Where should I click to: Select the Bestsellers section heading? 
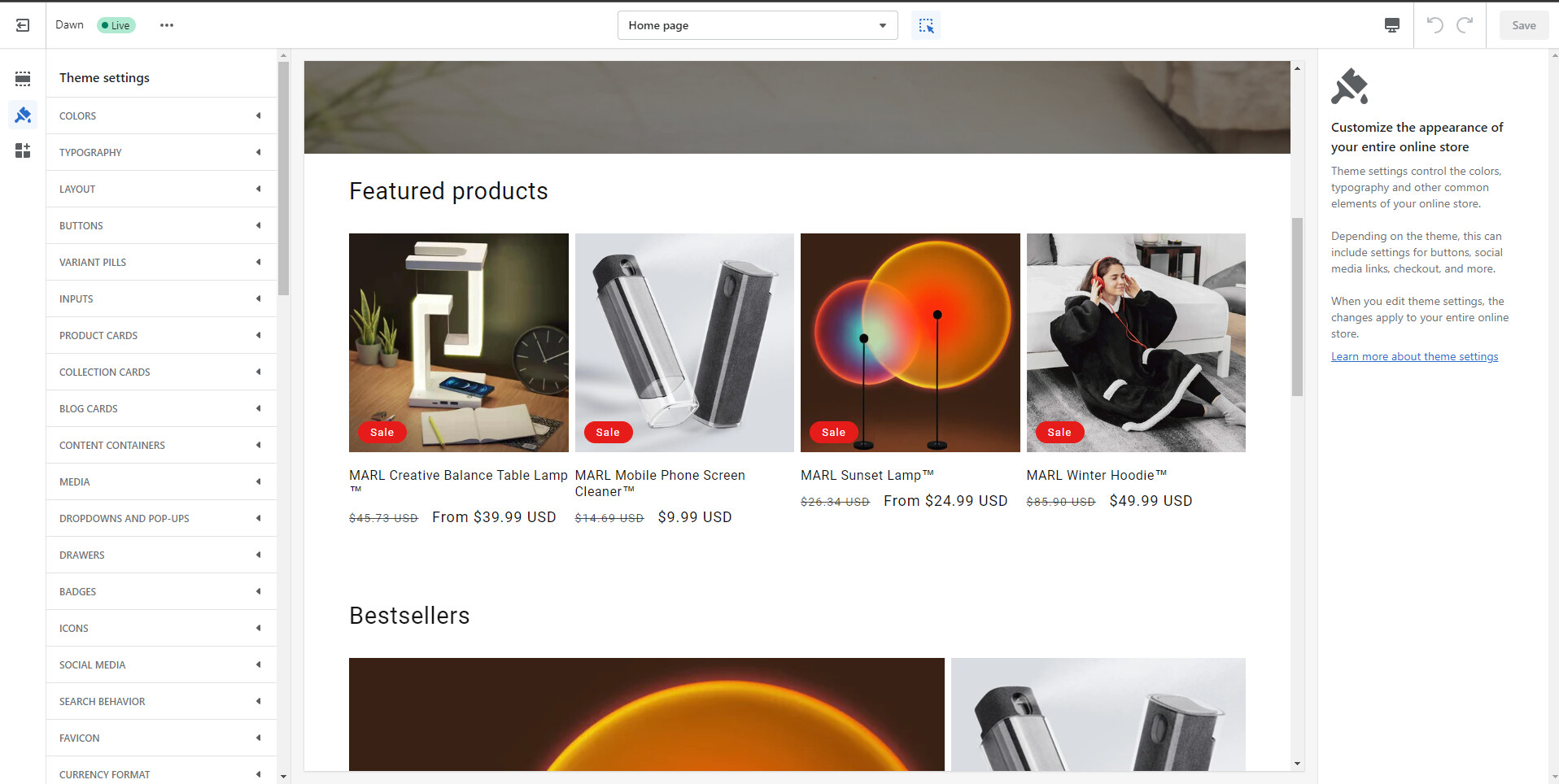click(409, 616)
